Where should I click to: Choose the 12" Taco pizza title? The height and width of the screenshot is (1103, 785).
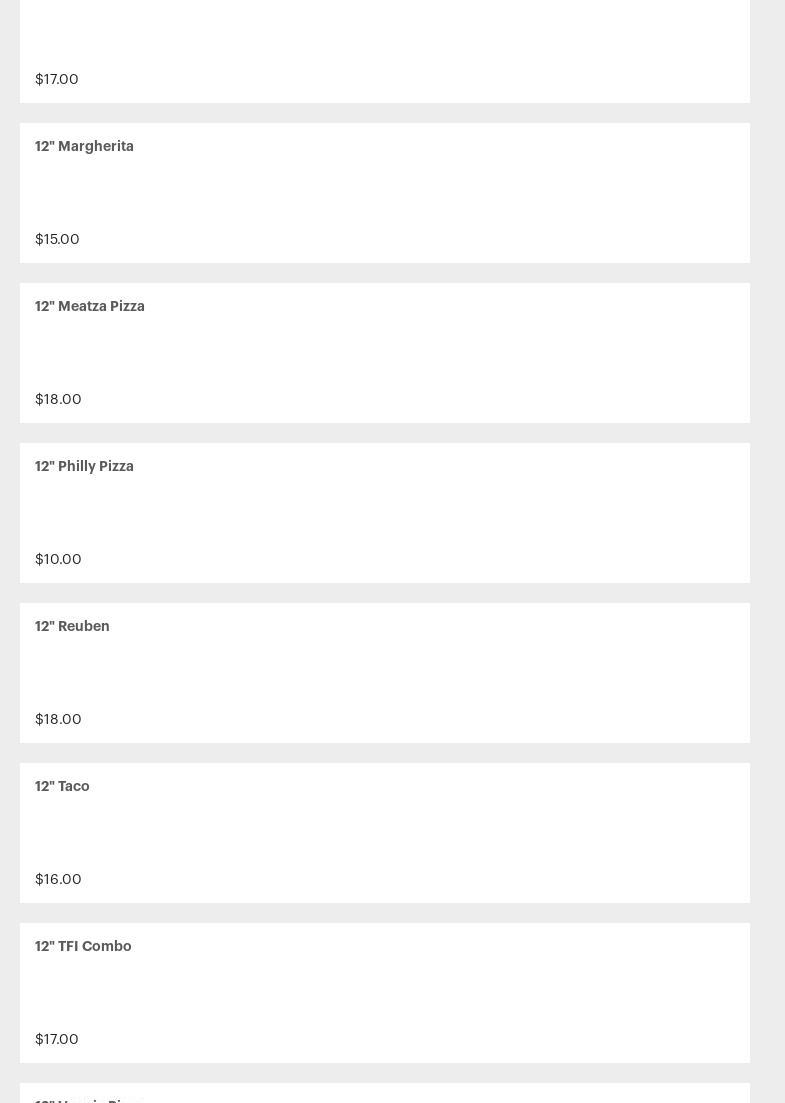tap(62, 786)
